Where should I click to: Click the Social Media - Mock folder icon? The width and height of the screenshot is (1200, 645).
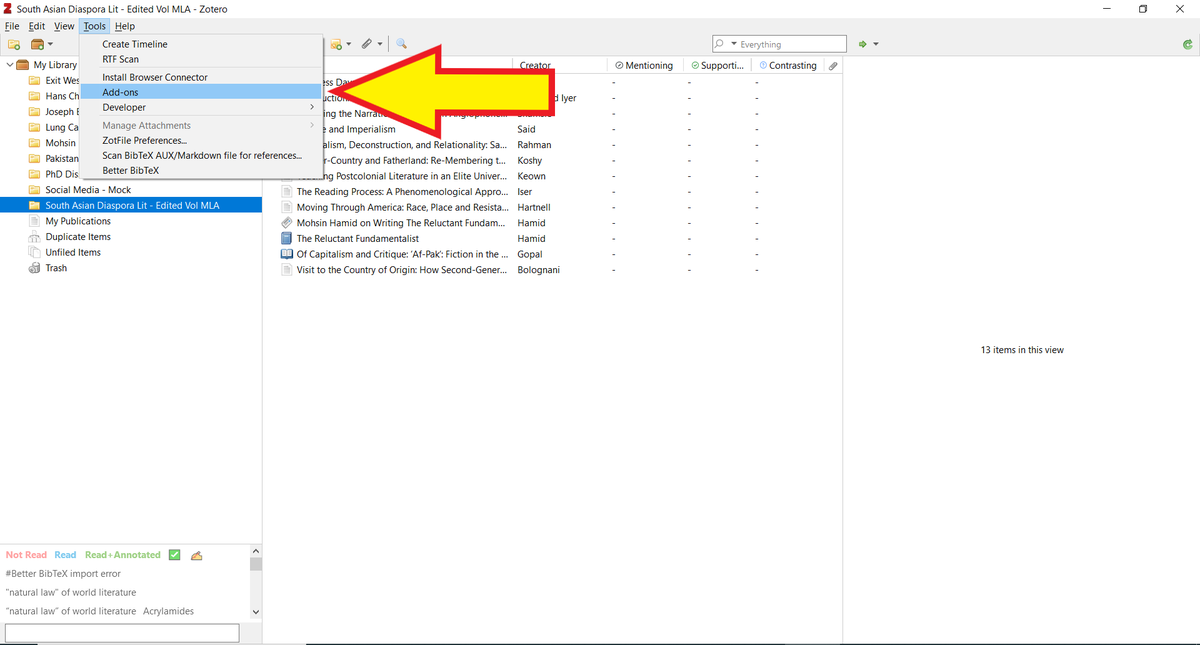(34, 190)
